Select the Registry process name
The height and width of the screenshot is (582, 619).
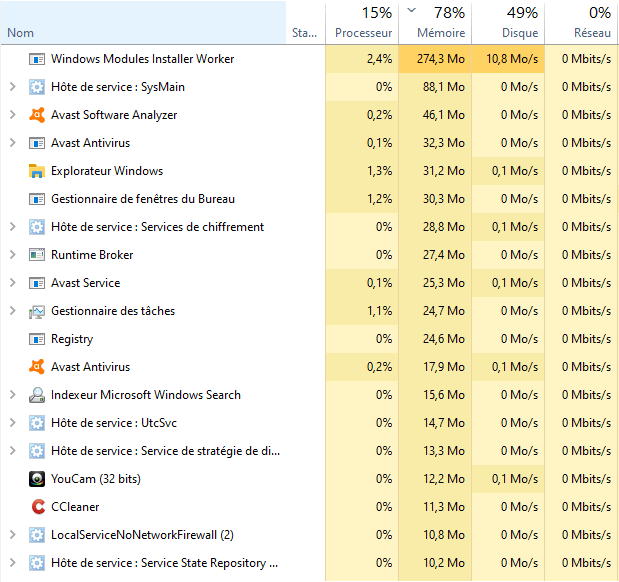pyautogui.click(x=72, y=339)
